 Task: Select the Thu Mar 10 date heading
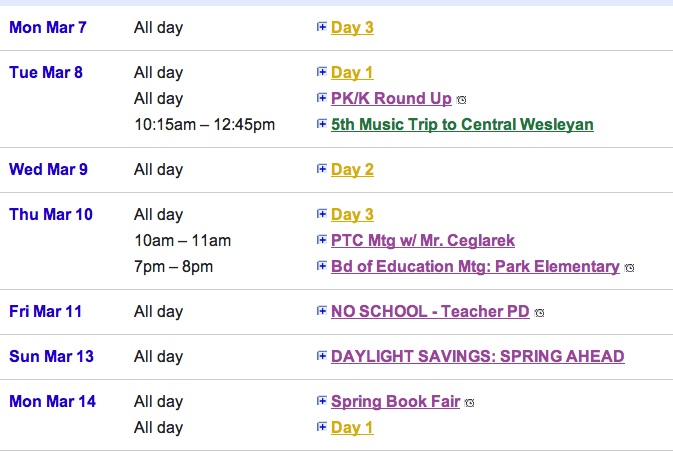(x=51, y=214)
